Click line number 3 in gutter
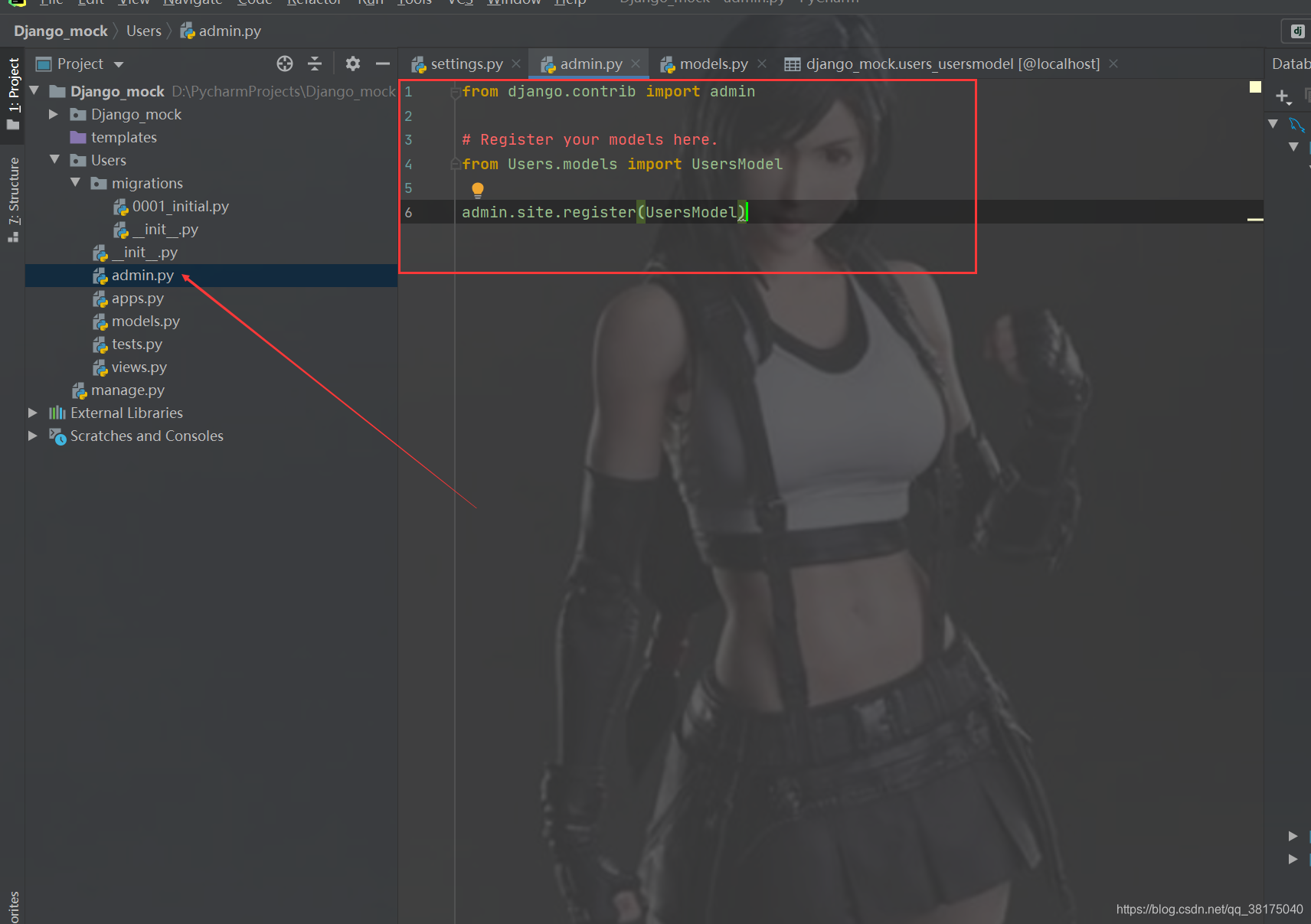The image size is (1311, 924). pyautogui.click(x=408, y=140)
